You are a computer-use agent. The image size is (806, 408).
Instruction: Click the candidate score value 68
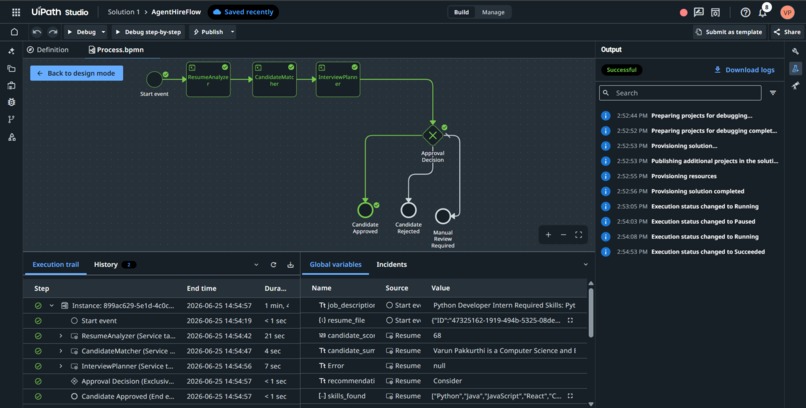pyautogui.click(x=437, y=336)
